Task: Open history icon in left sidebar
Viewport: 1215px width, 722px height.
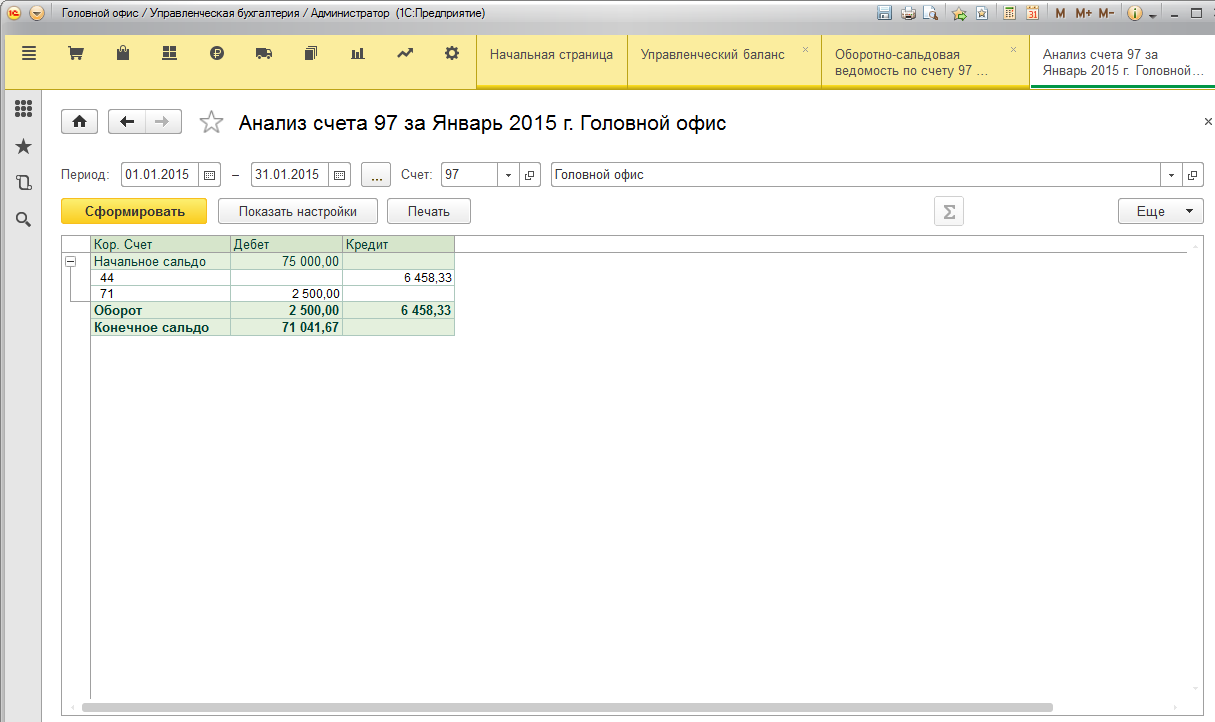Action: 23,183
